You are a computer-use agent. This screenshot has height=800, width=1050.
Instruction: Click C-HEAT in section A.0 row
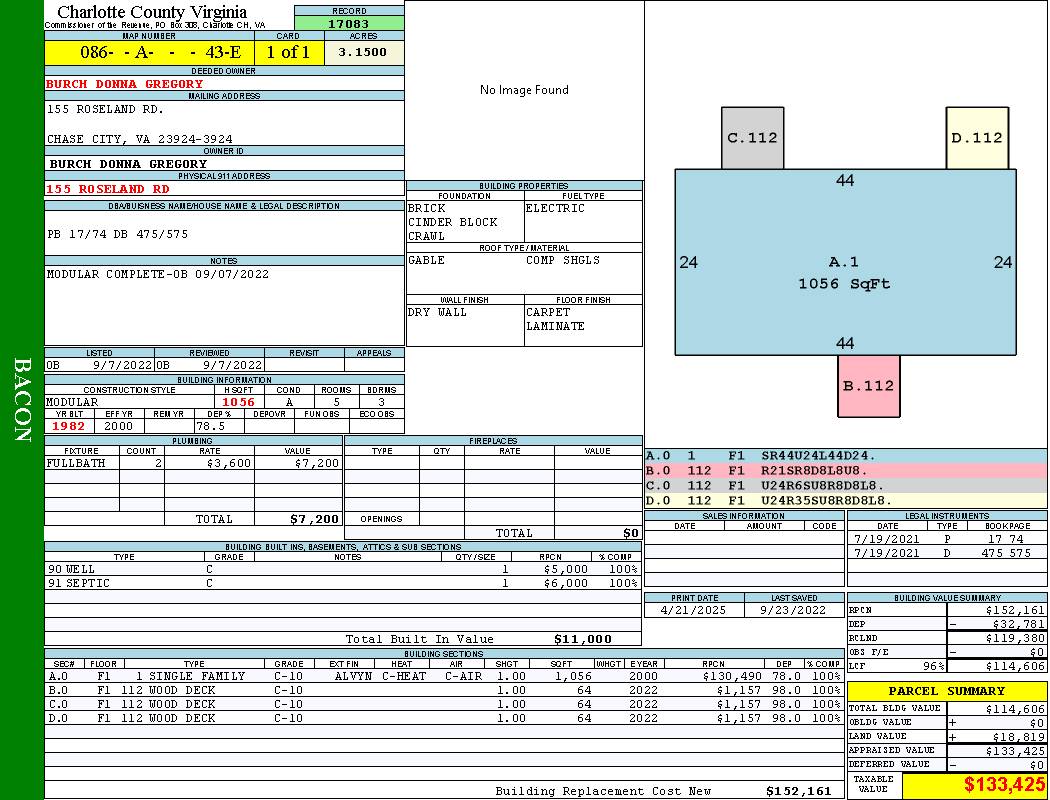(x=404, y=676)
